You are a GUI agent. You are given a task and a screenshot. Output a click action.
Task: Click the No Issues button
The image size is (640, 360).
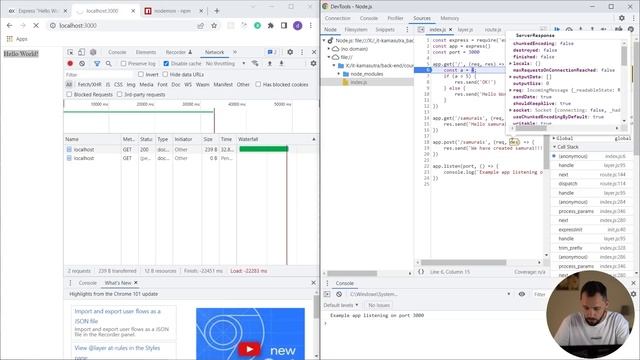pos(379,305)
